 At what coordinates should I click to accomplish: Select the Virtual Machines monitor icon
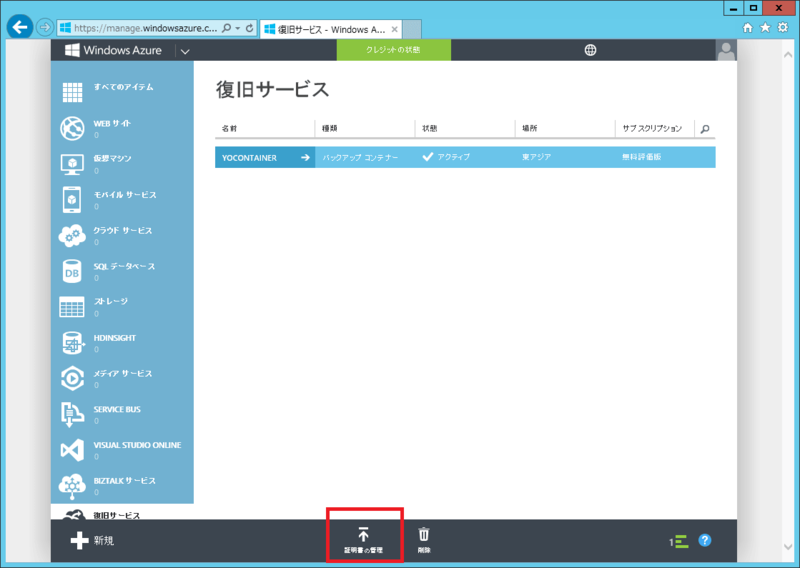pyautogui.click(x=72, y=164)
